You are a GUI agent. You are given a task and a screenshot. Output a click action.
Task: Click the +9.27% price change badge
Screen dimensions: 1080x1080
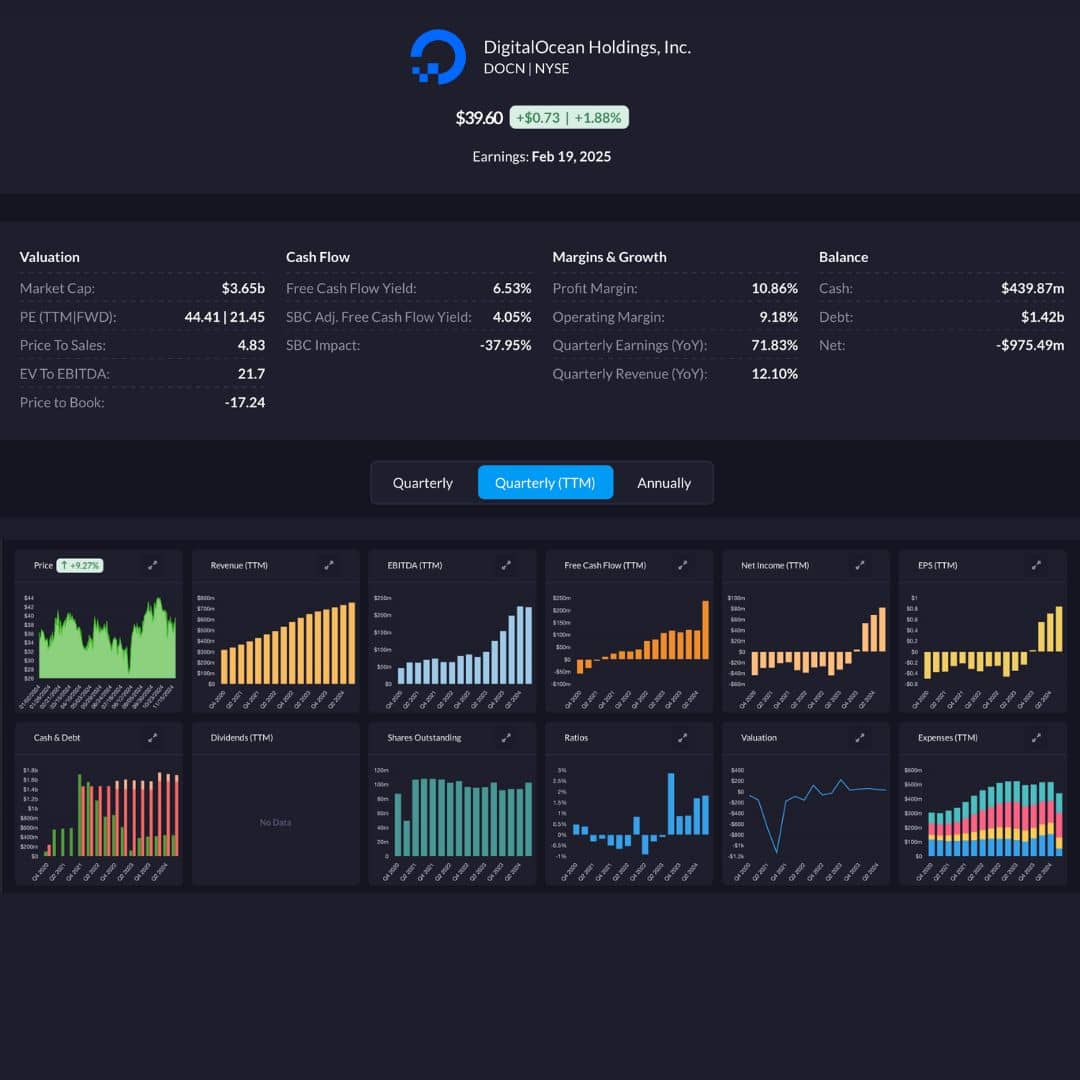click(80, 565)
